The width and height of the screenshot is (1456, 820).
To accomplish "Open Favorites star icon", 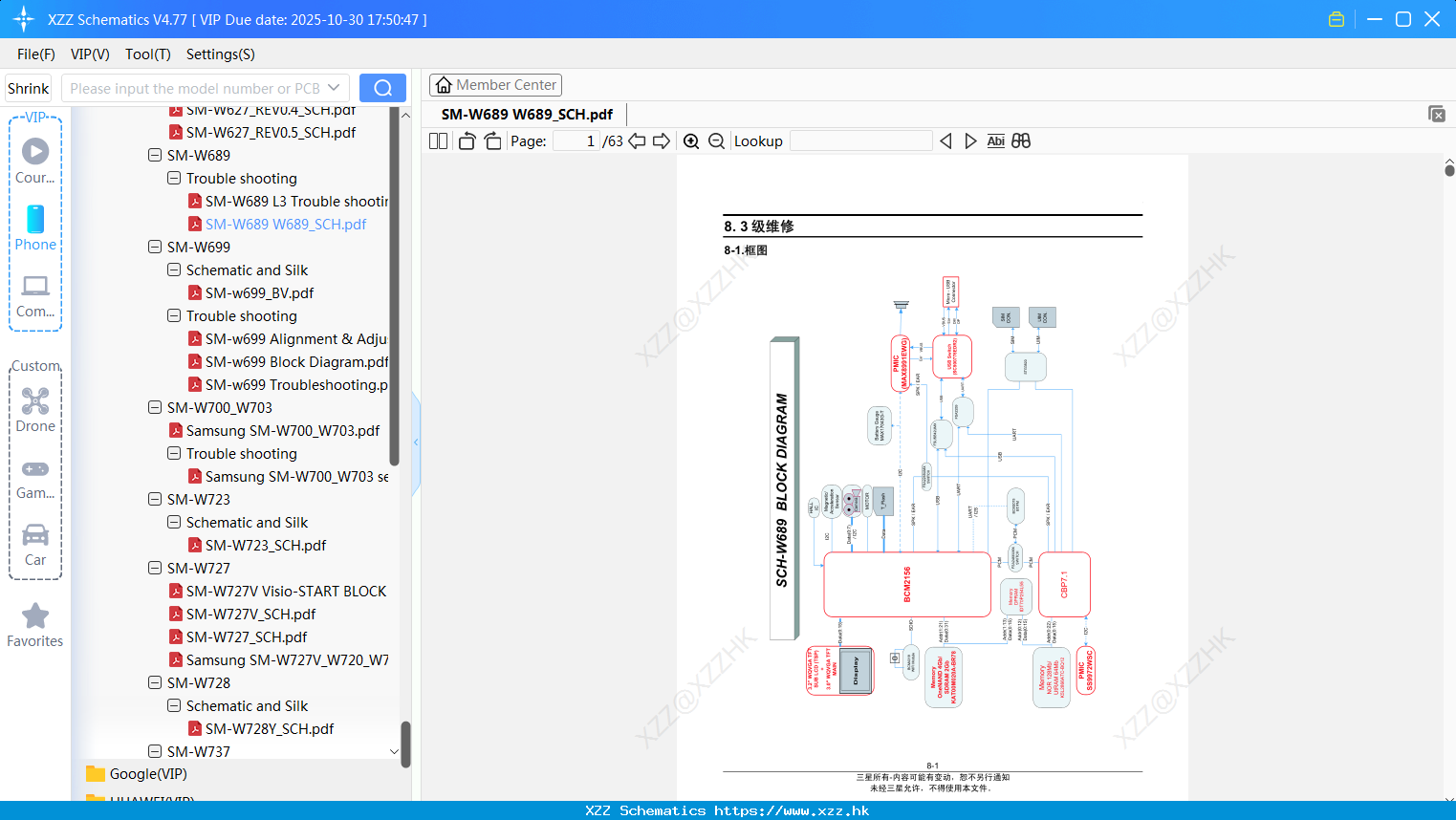I will pos(35,625).
